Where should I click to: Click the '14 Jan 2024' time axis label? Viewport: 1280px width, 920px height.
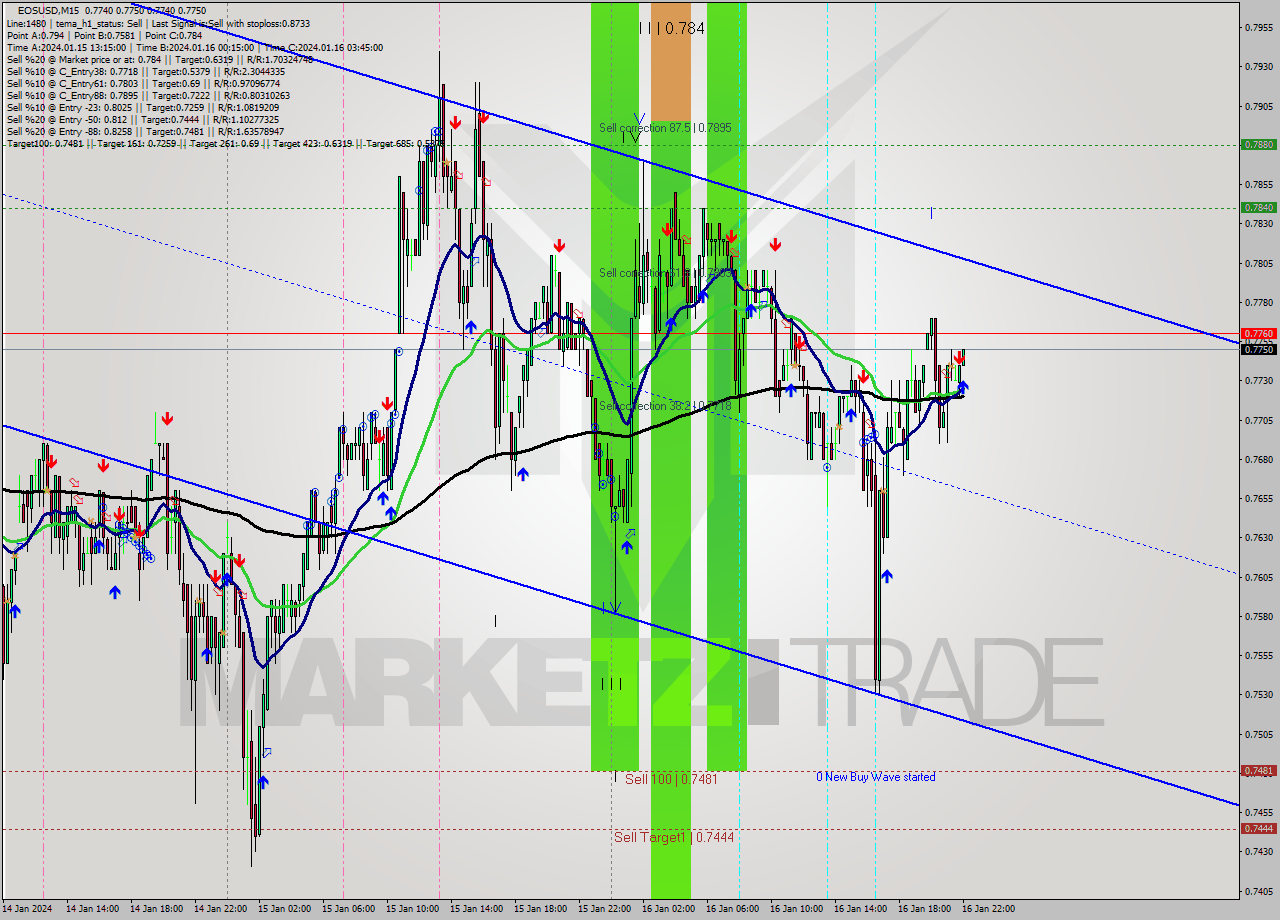point(28,909)
